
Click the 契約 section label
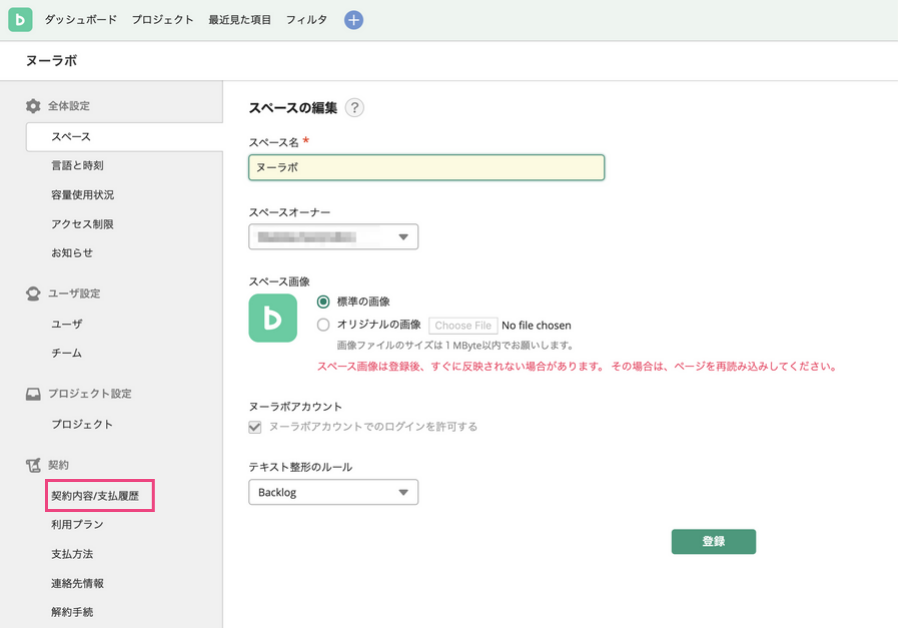tap(58, 465)
